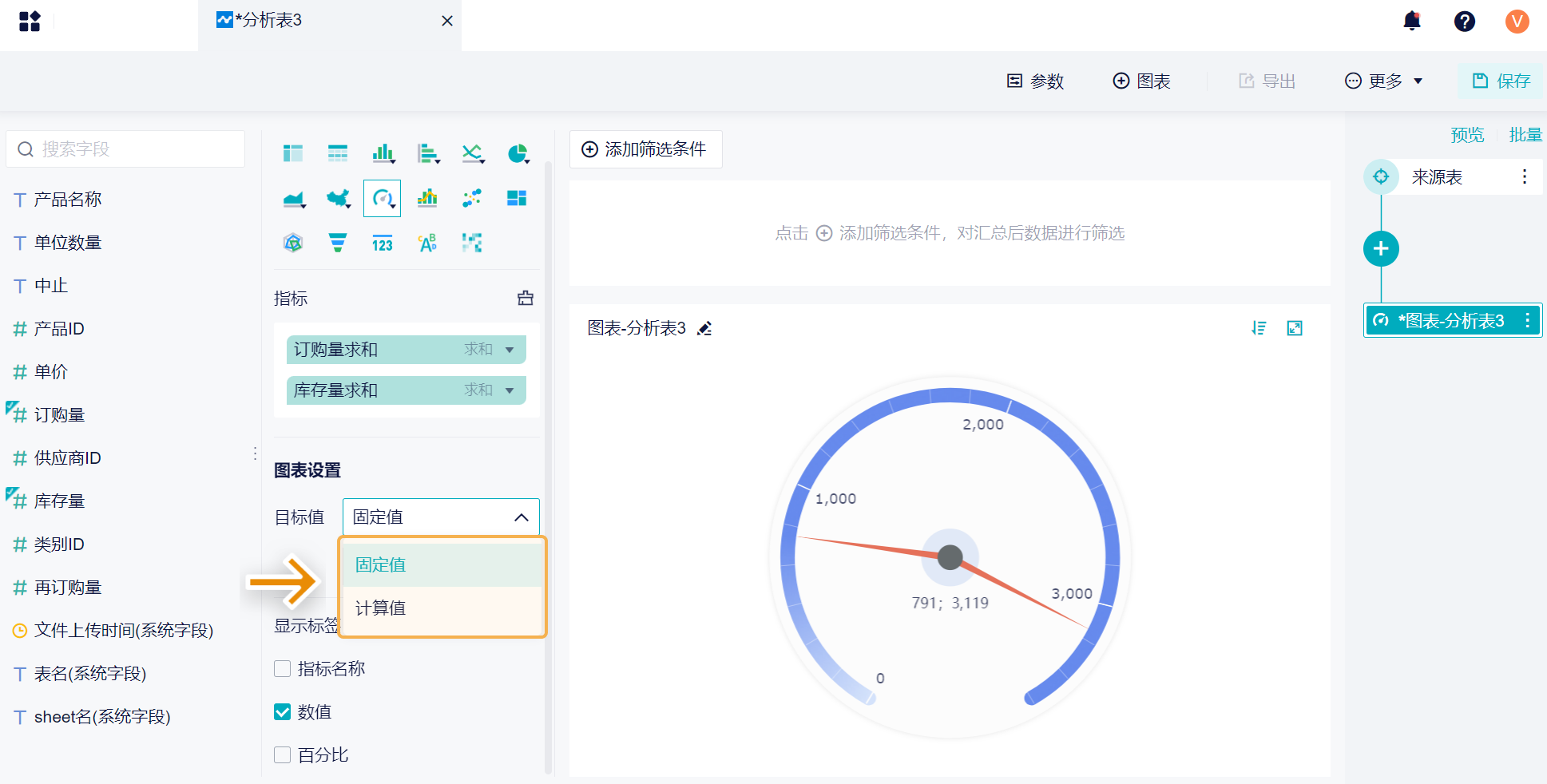Viewport: 1547px width, 784px height.
Task: Choose the map chart type icon
Action: (x=339, y=198)
